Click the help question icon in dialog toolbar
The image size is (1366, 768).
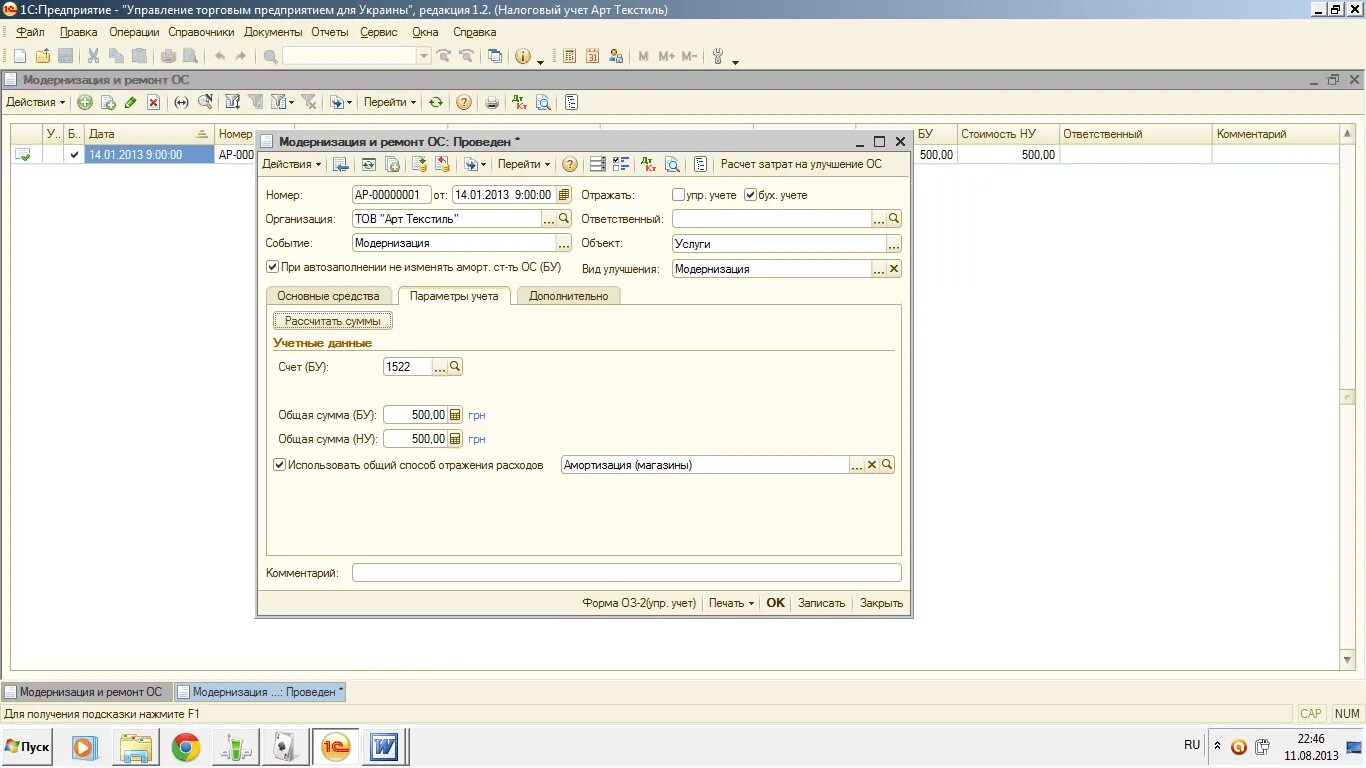coord(570,164)
